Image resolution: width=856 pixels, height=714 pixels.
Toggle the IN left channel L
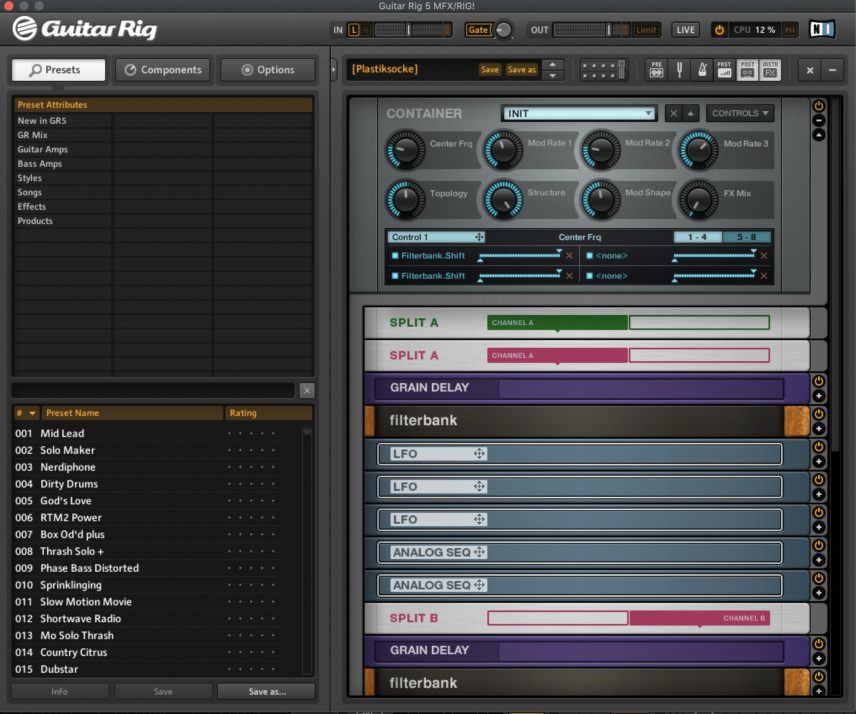coord(354,30)
